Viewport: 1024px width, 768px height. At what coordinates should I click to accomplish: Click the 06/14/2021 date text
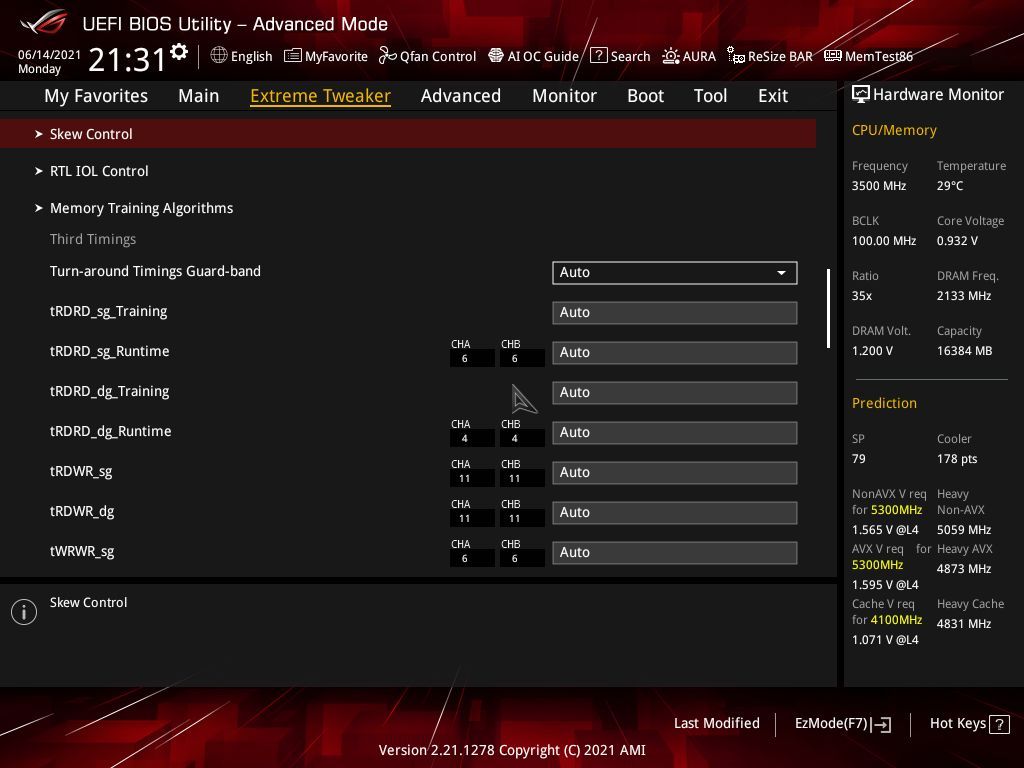coord(49,55)
